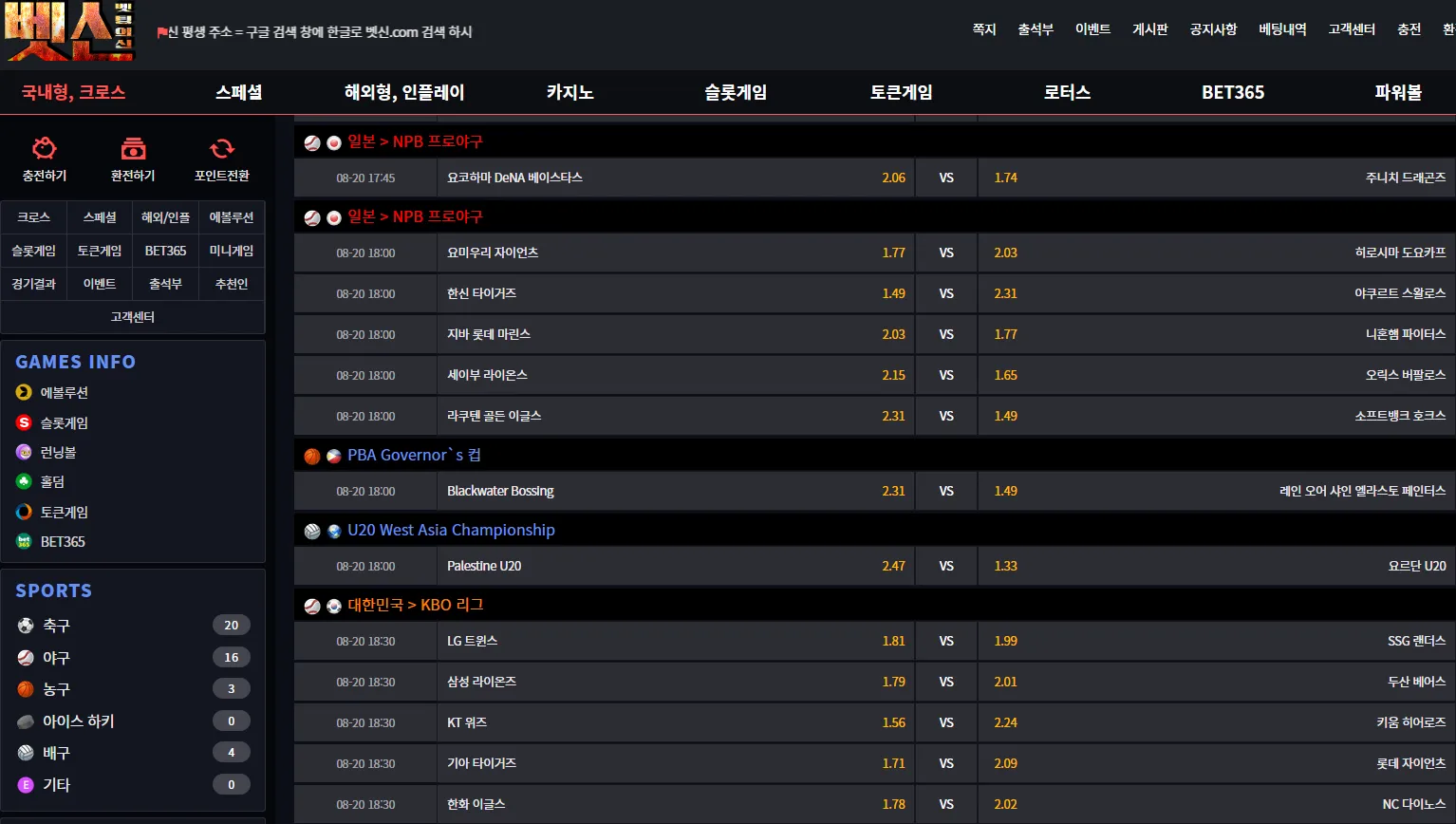The image size is (1456, 824).
Task: Click the red flag icon in the site notice
Action: pos(162,32)
